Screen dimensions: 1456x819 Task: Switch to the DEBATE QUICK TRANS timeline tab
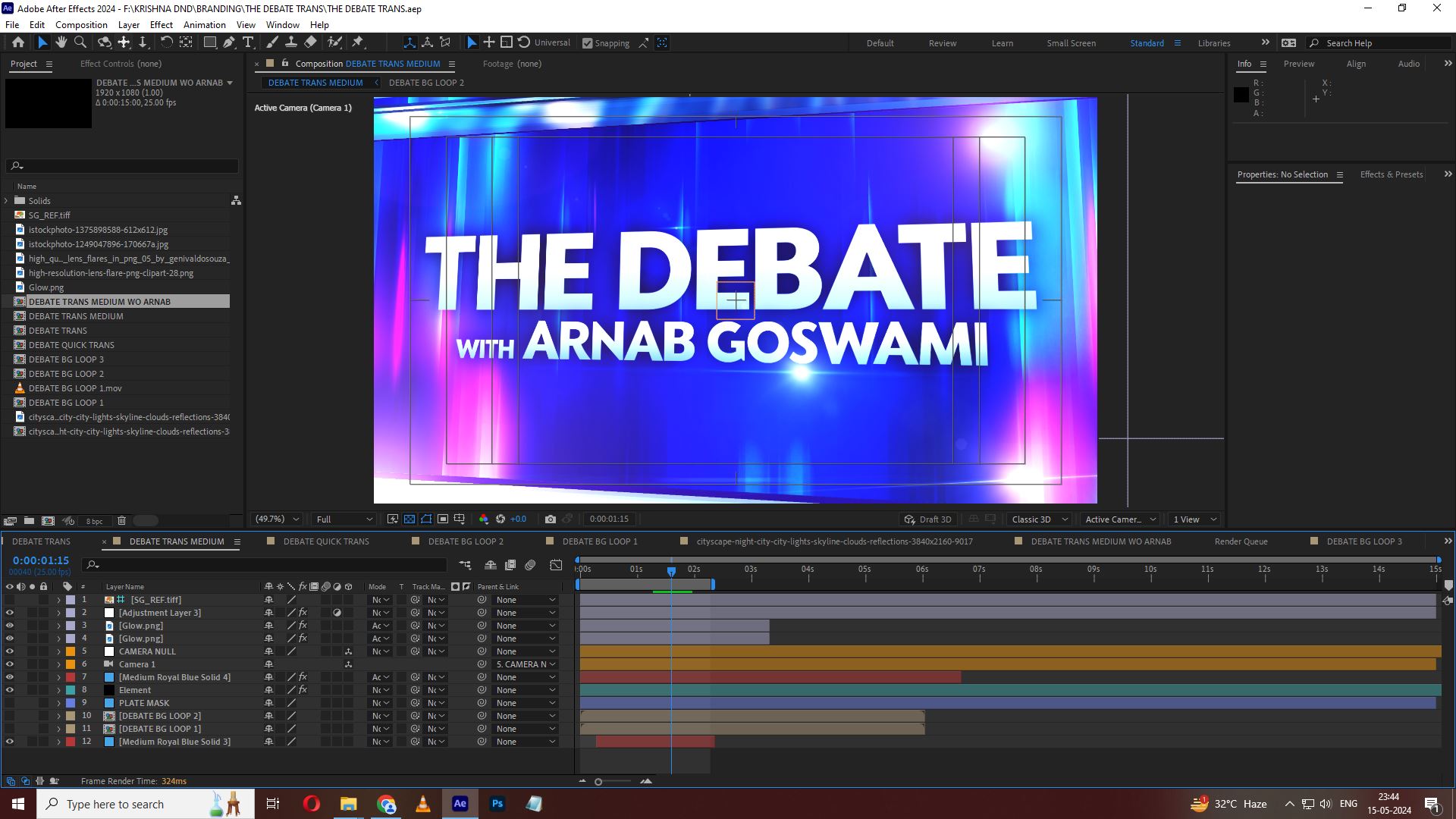[326, 541]
